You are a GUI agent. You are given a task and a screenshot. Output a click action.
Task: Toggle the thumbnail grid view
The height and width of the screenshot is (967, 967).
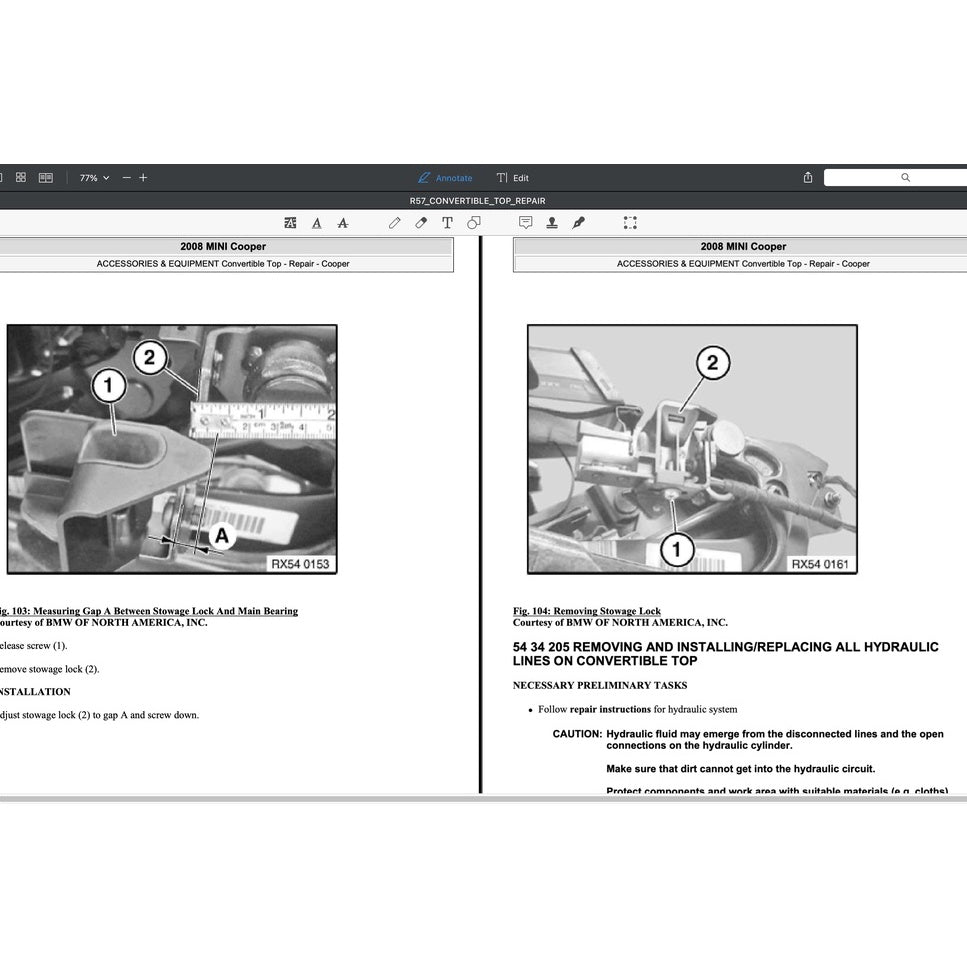point(20,177)
